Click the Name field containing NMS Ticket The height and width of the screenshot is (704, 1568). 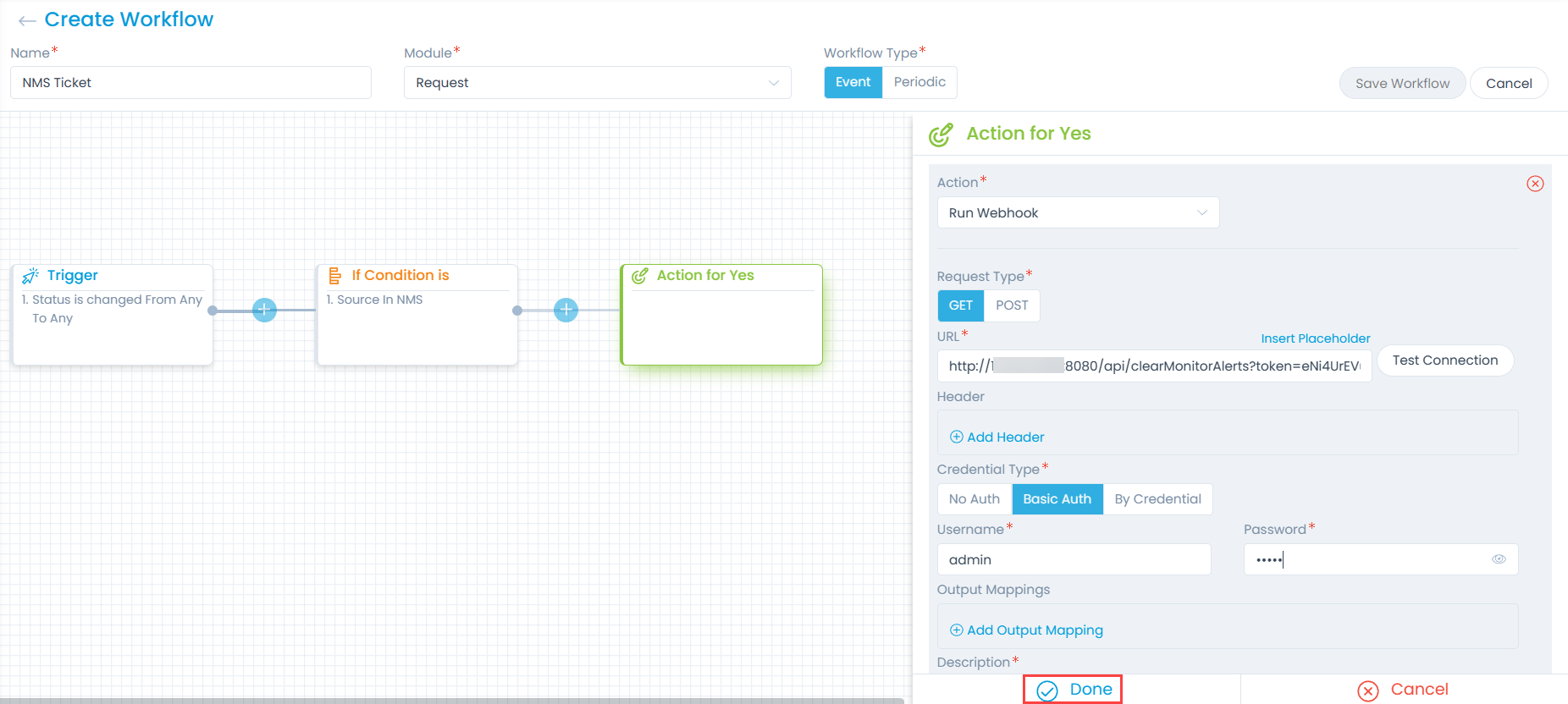190,83
